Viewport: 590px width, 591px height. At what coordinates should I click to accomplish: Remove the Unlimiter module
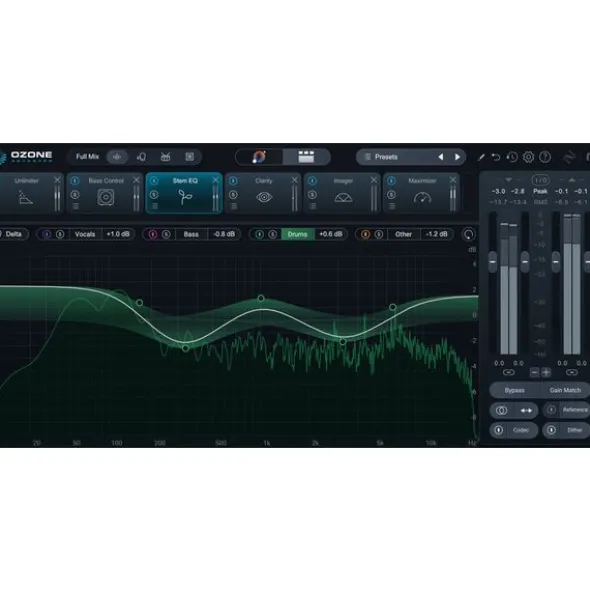pyautogui.click(x=57, y=180)
